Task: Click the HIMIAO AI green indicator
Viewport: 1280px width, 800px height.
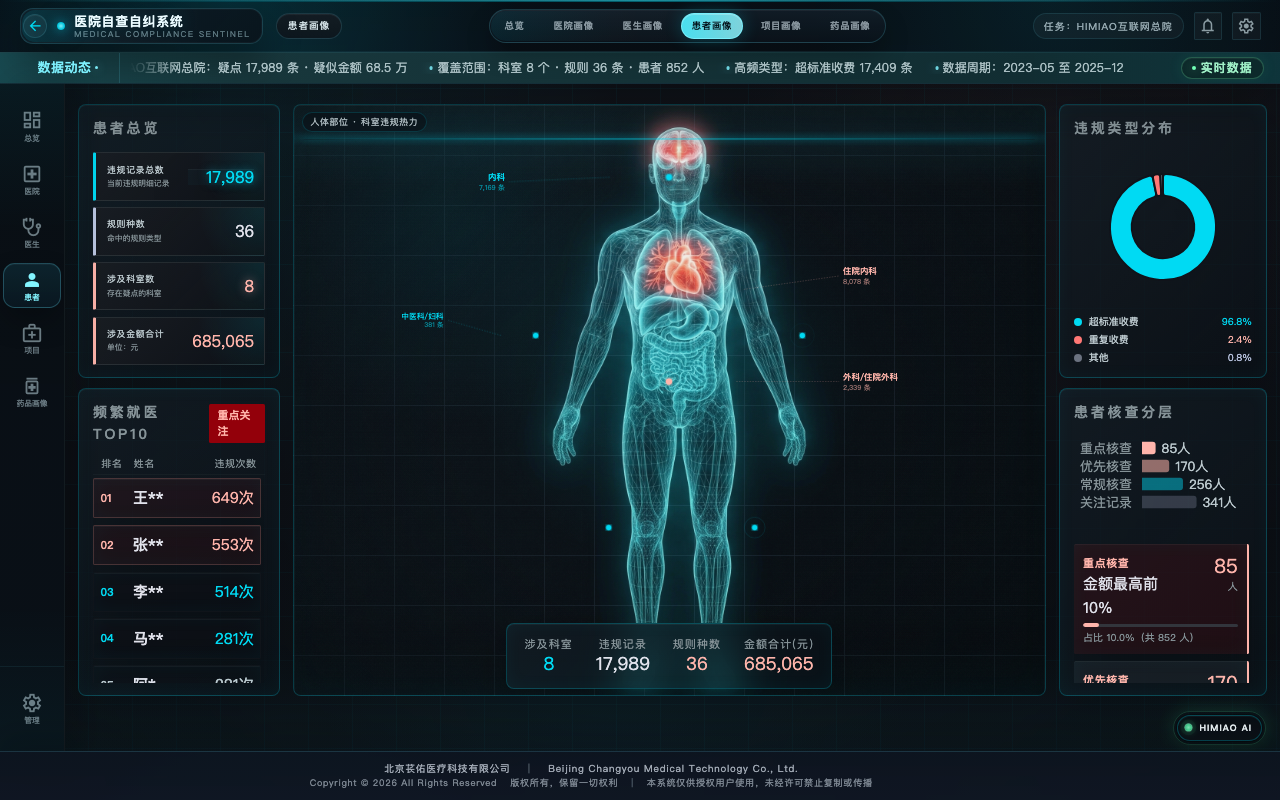Action: (x=1188, y=728)
